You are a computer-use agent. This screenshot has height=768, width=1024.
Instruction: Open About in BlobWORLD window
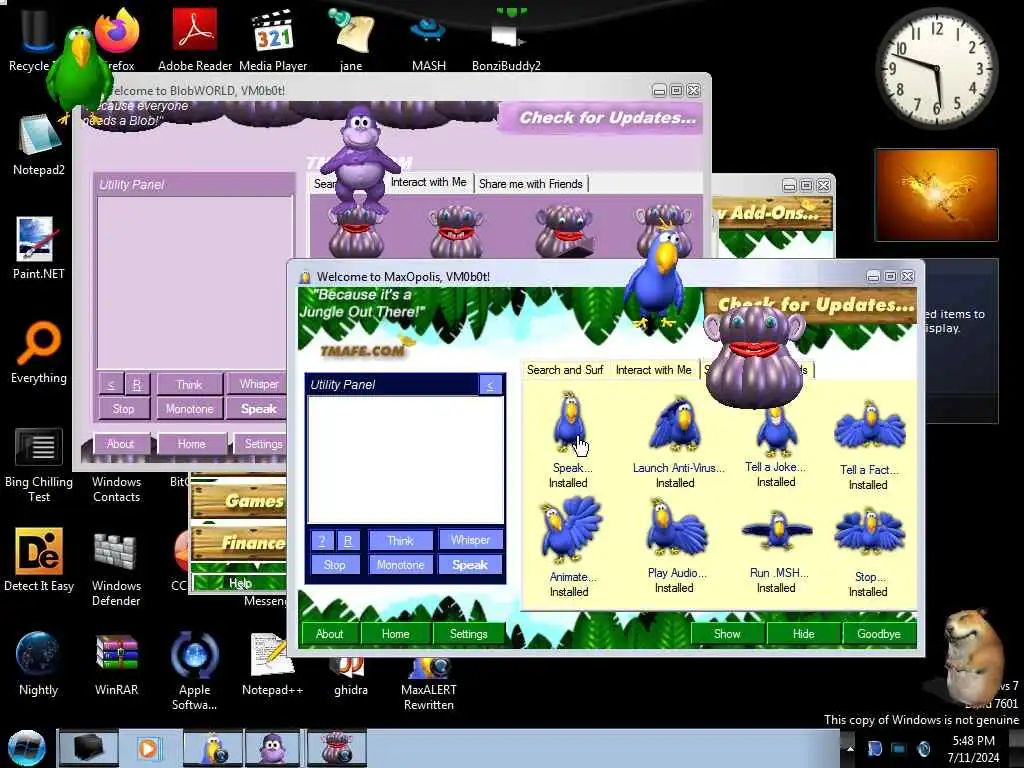tap(120, 444)
